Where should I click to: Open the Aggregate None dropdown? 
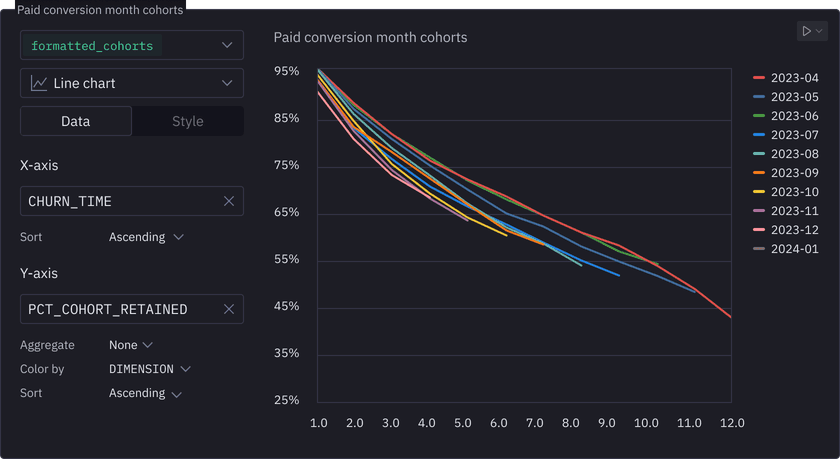(130, 345)
